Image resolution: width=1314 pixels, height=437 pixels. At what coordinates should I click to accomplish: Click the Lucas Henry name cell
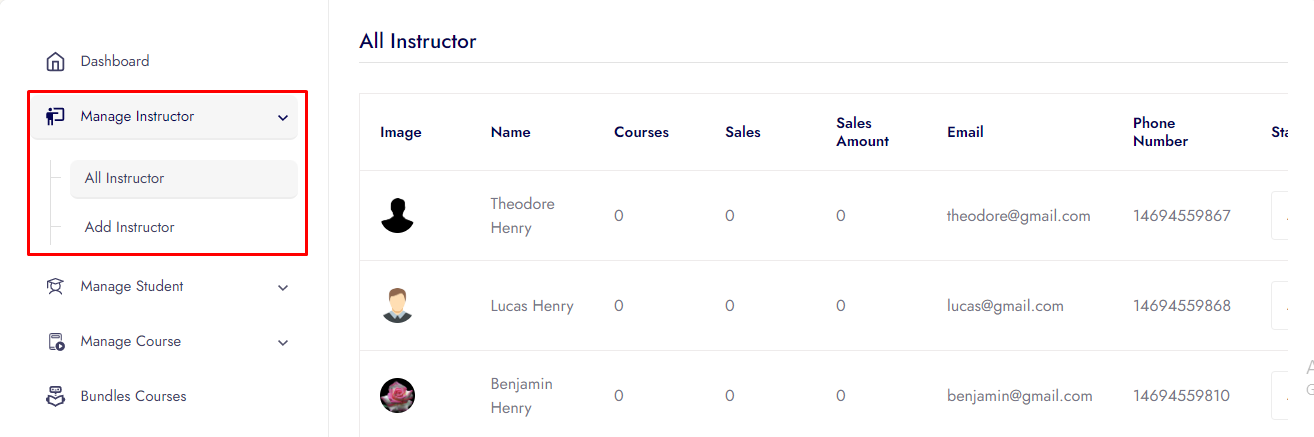pos(532,306)
